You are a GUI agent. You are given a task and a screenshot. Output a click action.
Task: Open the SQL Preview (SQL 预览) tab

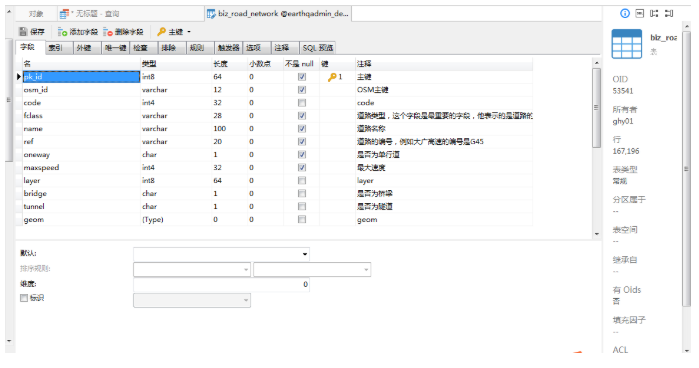(317, 48)
